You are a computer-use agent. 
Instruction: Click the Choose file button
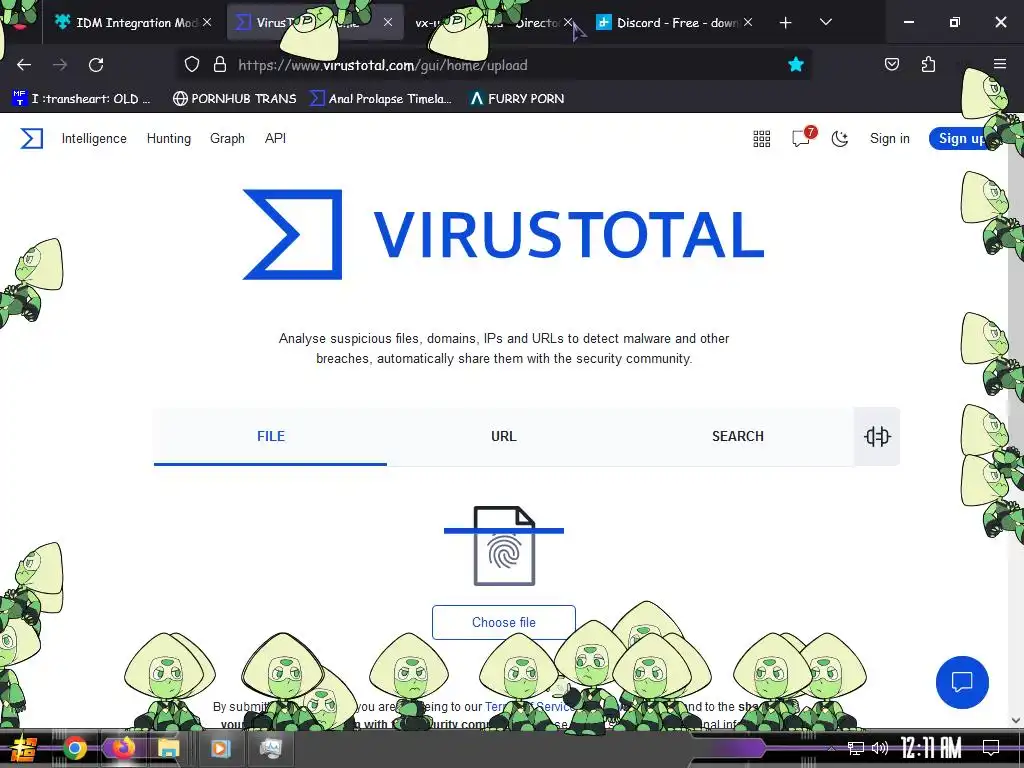pos(504,622)
